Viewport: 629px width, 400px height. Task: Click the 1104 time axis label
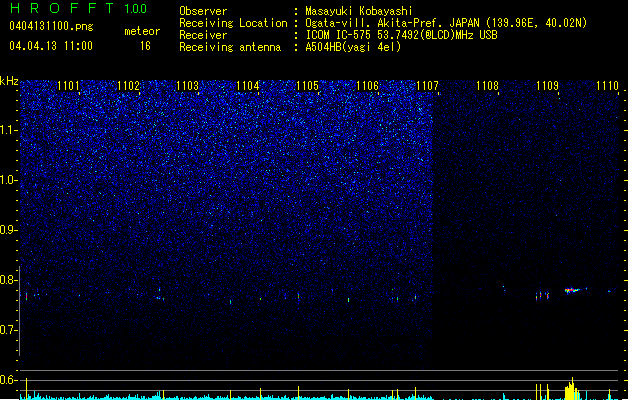pyautogui.click(x=248, y=86)
